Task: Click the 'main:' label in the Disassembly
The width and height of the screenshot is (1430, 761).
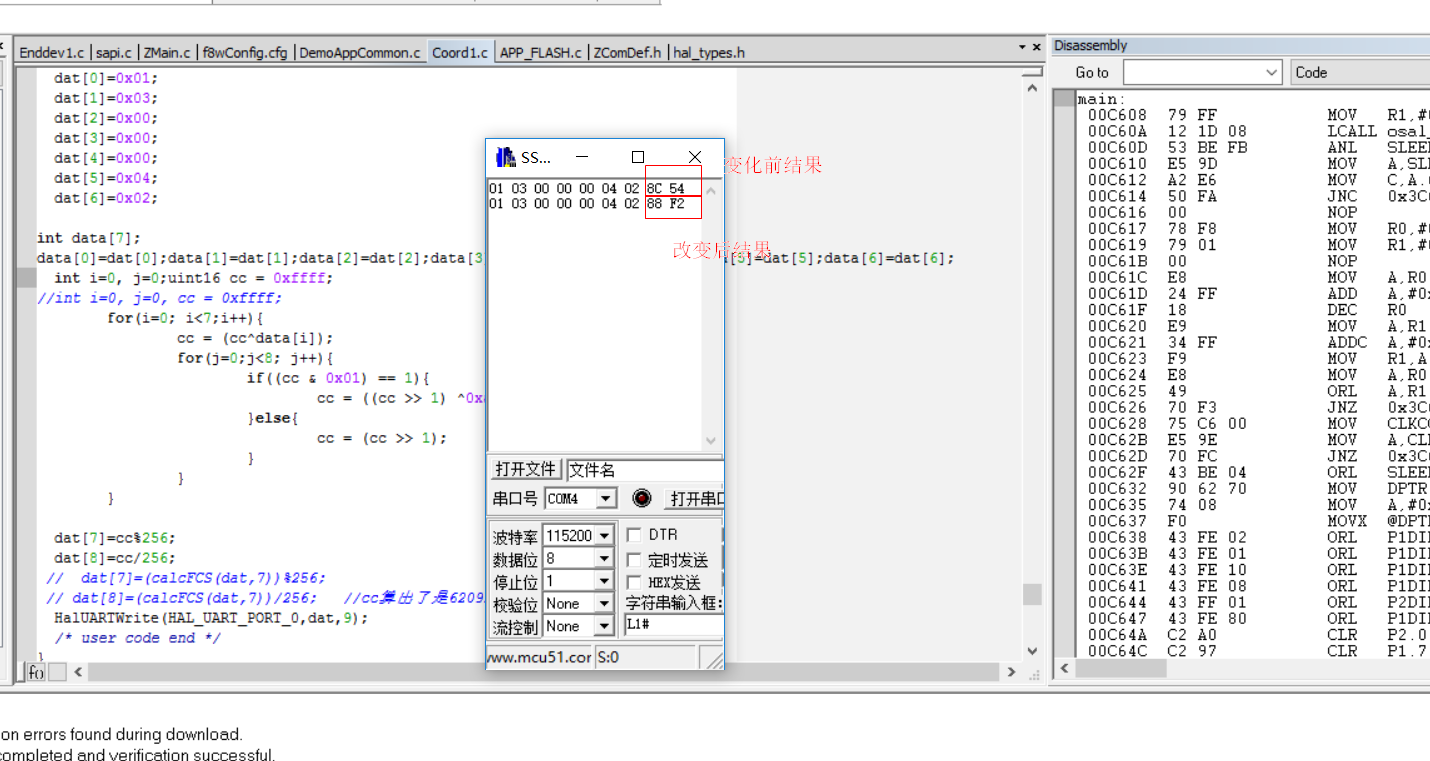Action: click(x=1101, y=99)
